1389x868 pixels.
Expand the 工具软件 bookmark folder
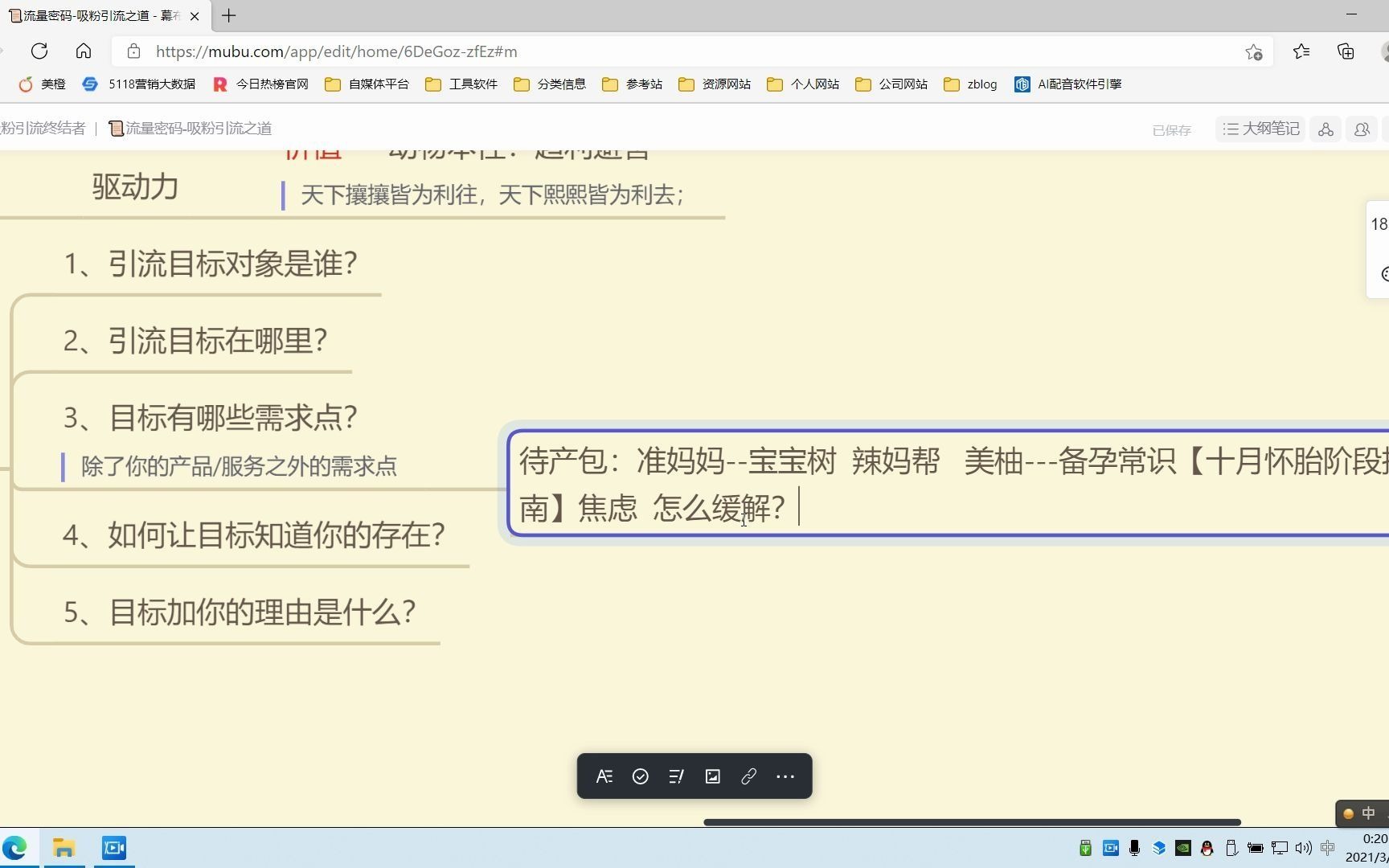click(x=461, y=84)
